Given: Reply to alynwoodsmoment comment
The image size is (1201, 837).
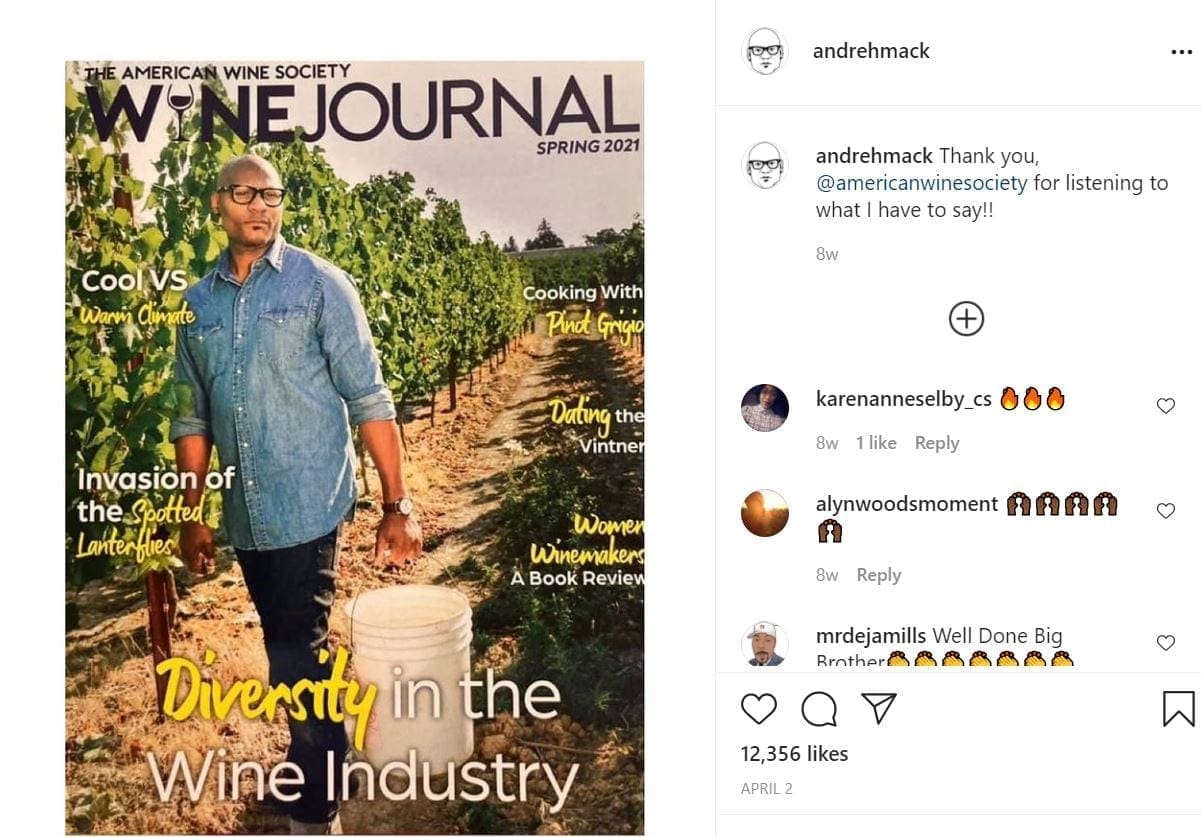Looking at the screenshot, I should tap(878, 574).
